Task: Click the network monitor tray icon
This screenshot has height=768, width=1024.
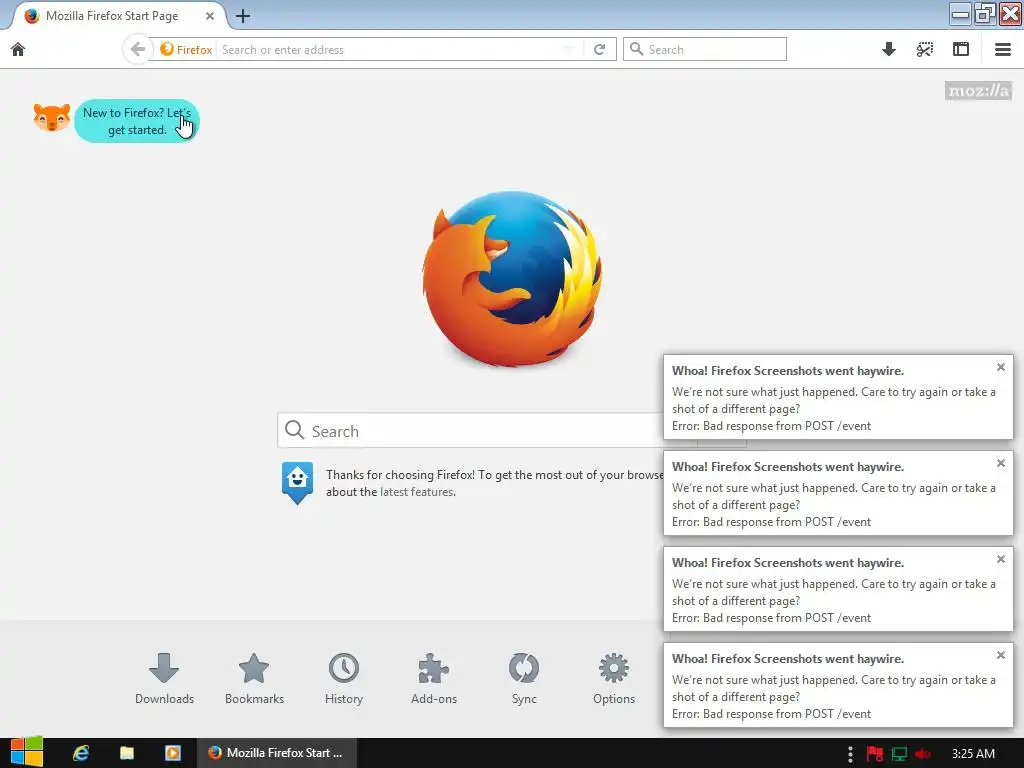Action: [899, 754]
